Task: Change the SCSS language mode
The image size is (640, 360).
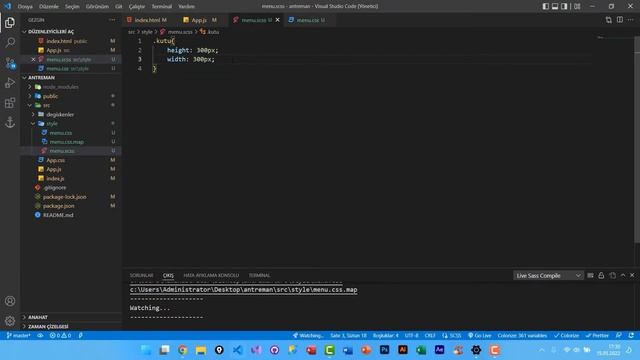Action: point(455,336)
